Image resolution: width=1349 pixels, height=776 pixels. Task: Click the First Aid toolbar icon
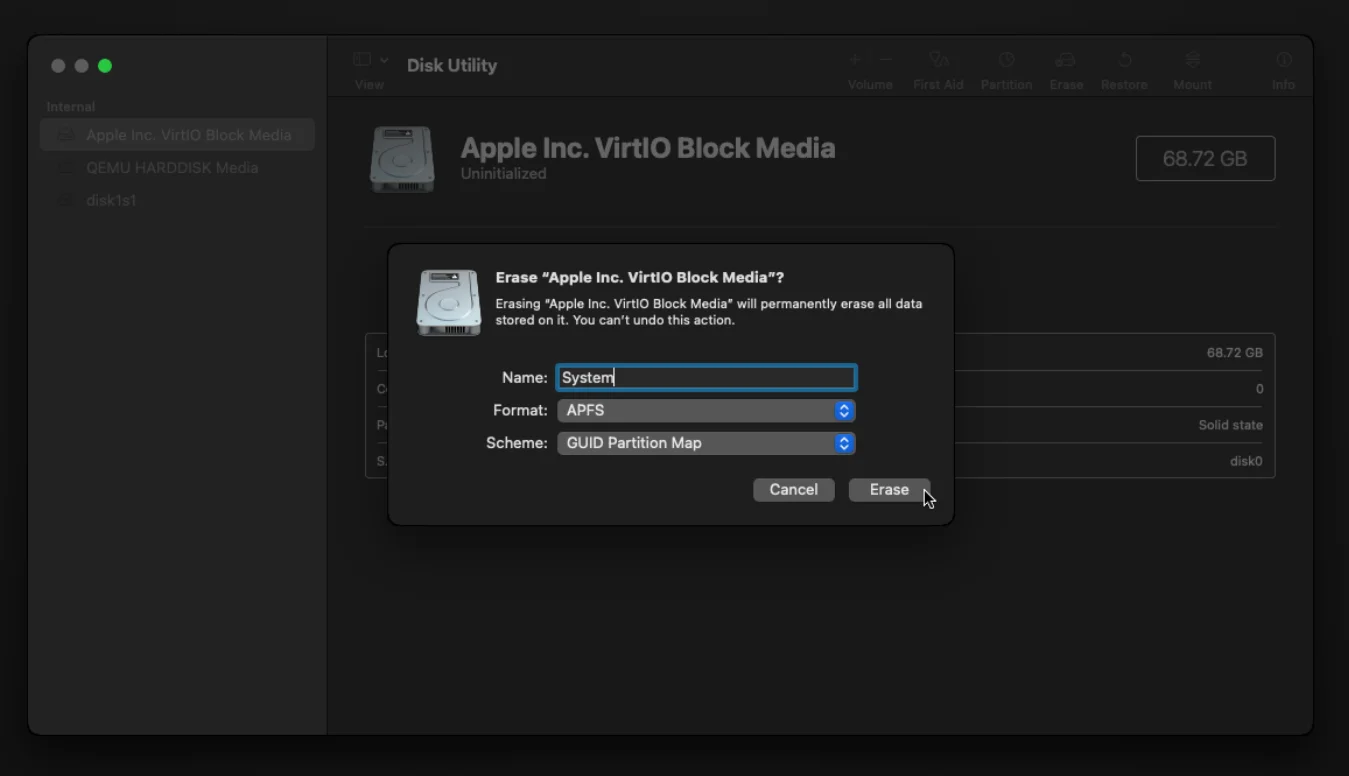(938, 60)
